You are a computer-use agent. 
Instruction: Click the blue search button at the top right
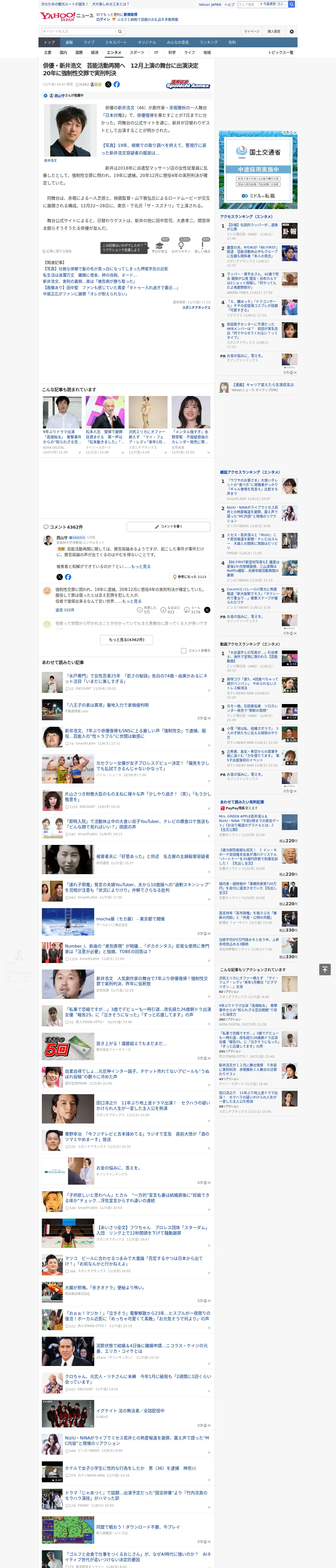point(292,4)
